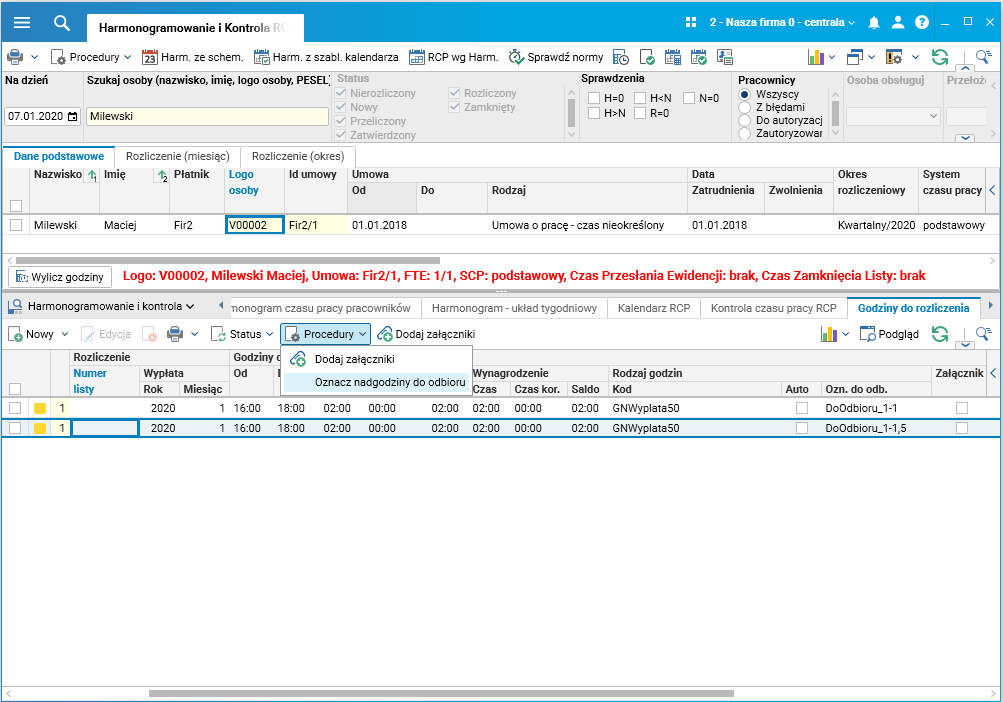Tick the checkbox for Milewski row
The width and height of the screenshot is (1003, 702).
(16, 225)
